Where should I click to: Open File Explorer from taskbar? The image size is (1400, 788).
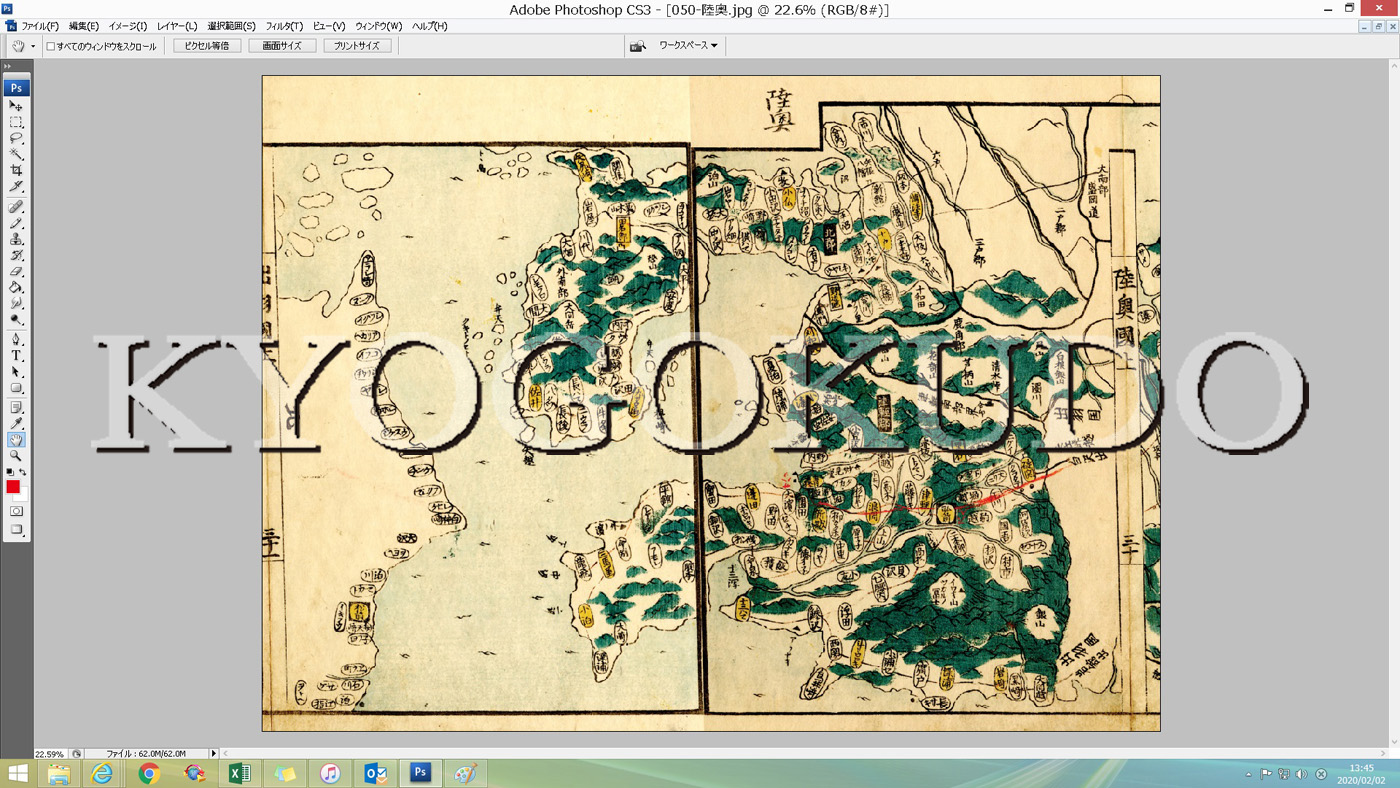click(59, 774)
